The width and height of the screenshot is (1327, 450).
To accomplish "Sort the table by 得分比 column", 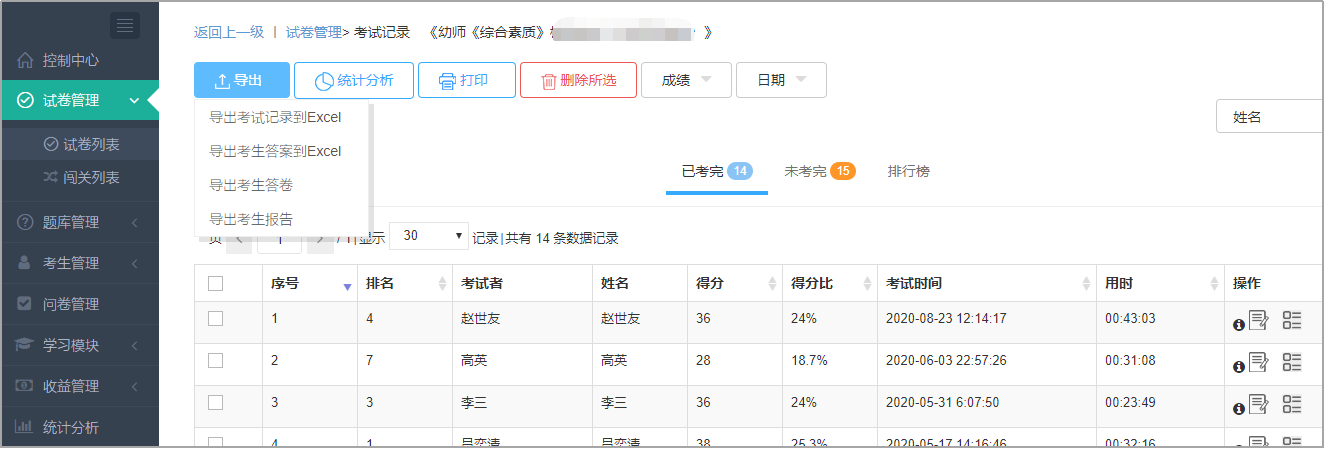I will click(867, 284).
